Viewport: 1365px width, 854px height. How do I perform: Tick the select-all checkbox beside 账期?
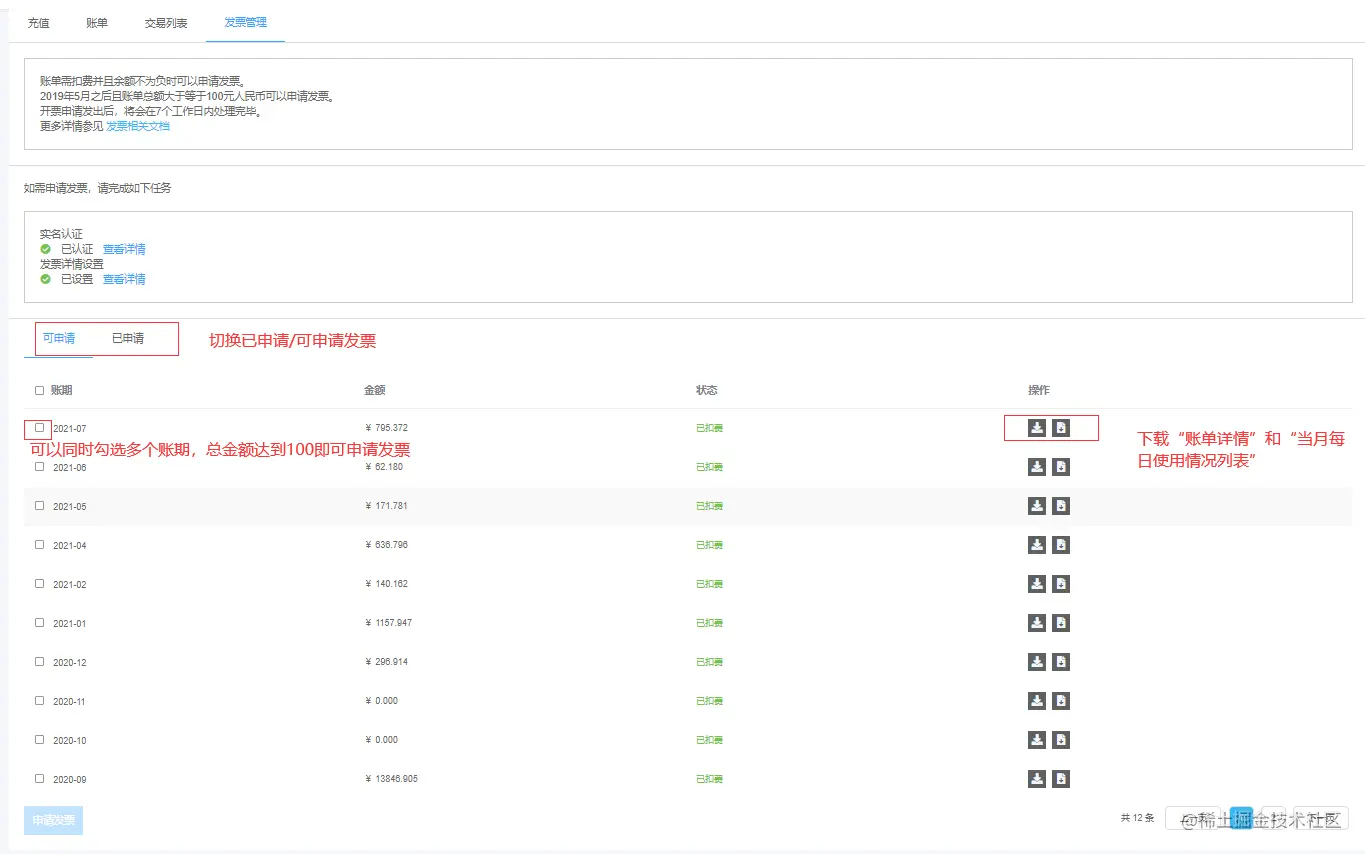coord(40,390)
